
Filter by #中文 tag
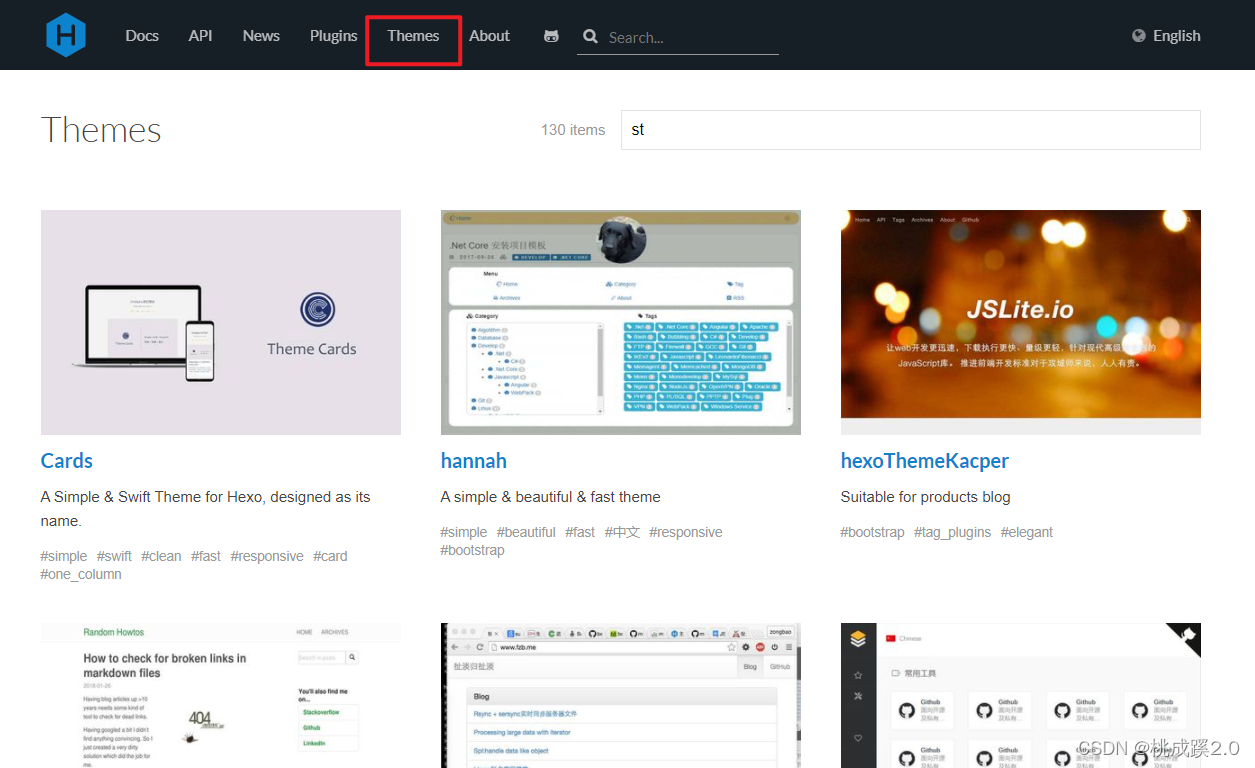622,532
